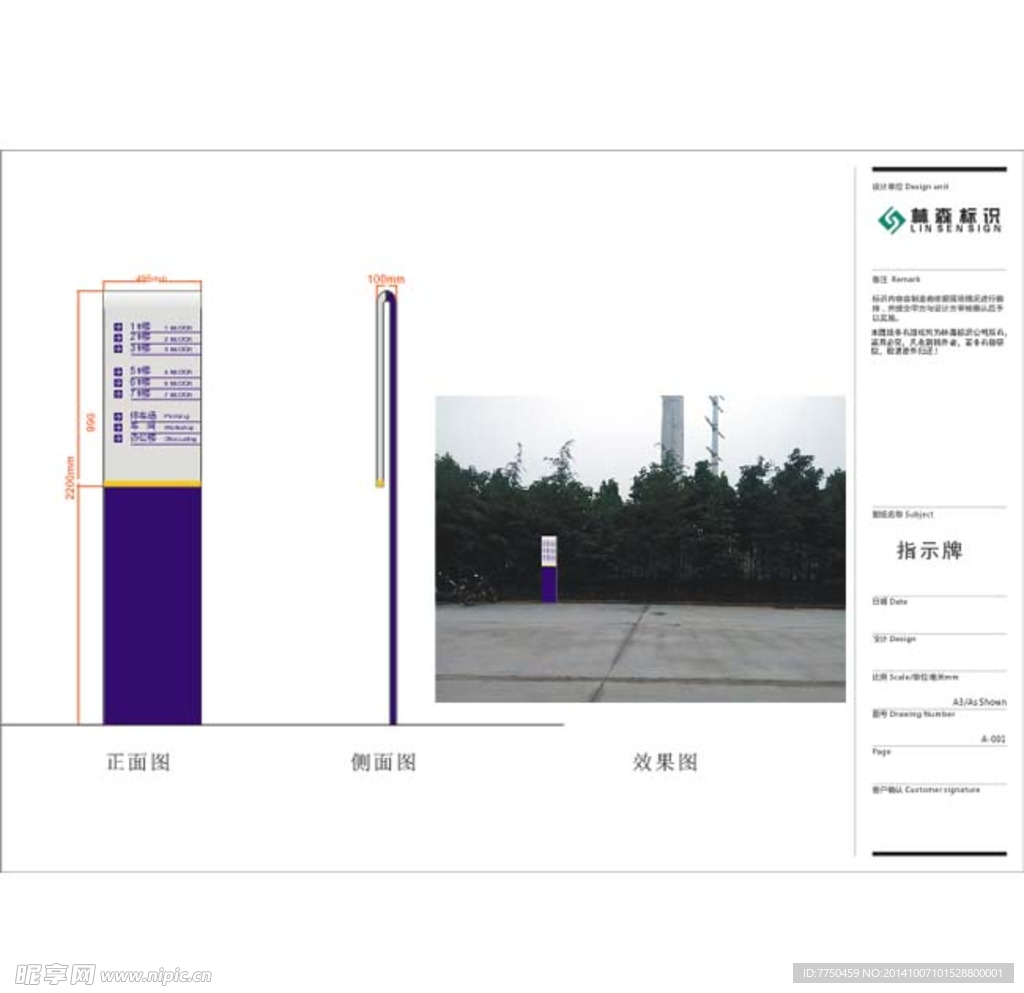Click the plus icon beside 1#楼

pos(118,327)
